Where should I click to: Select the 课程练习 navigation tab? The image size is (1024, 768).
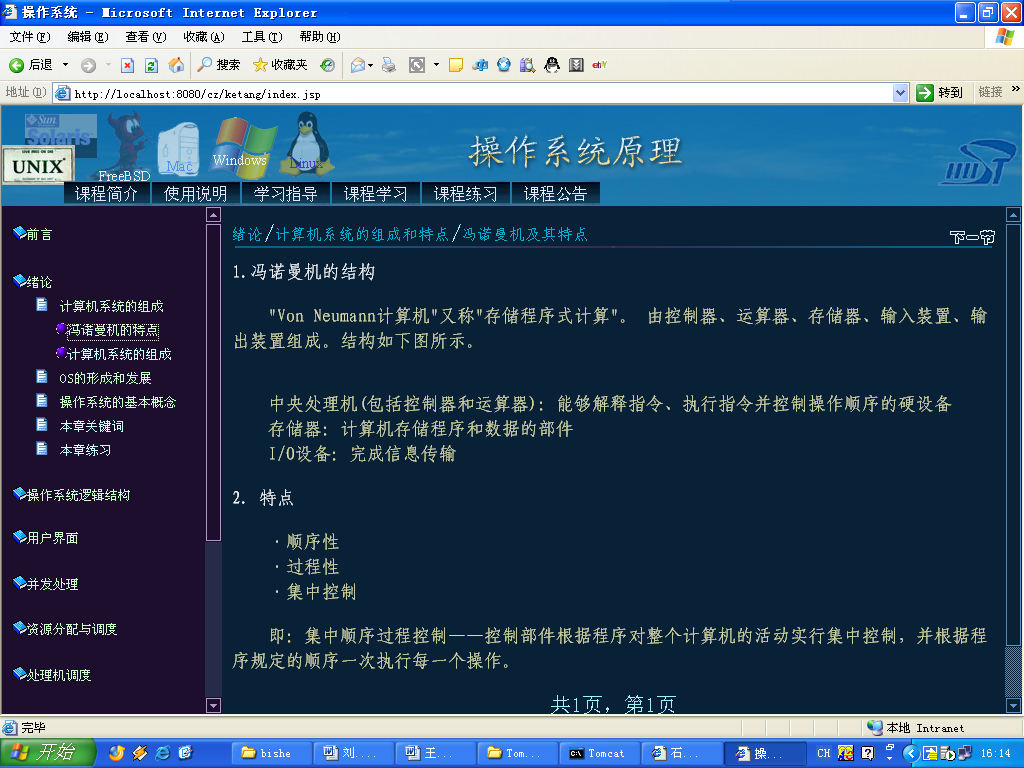tap(466, 194)
